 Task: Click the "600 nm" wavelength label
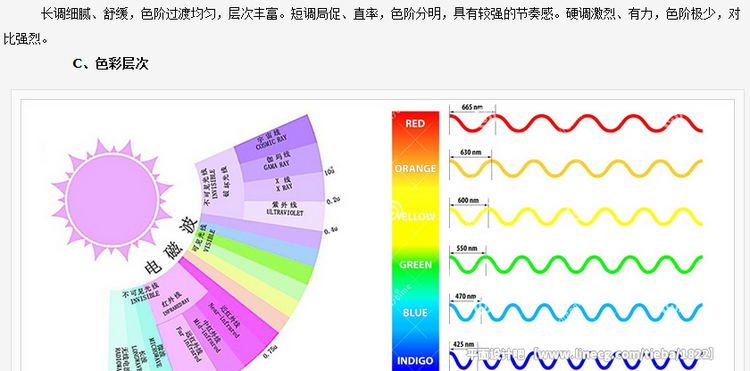[x=468, y=200]
